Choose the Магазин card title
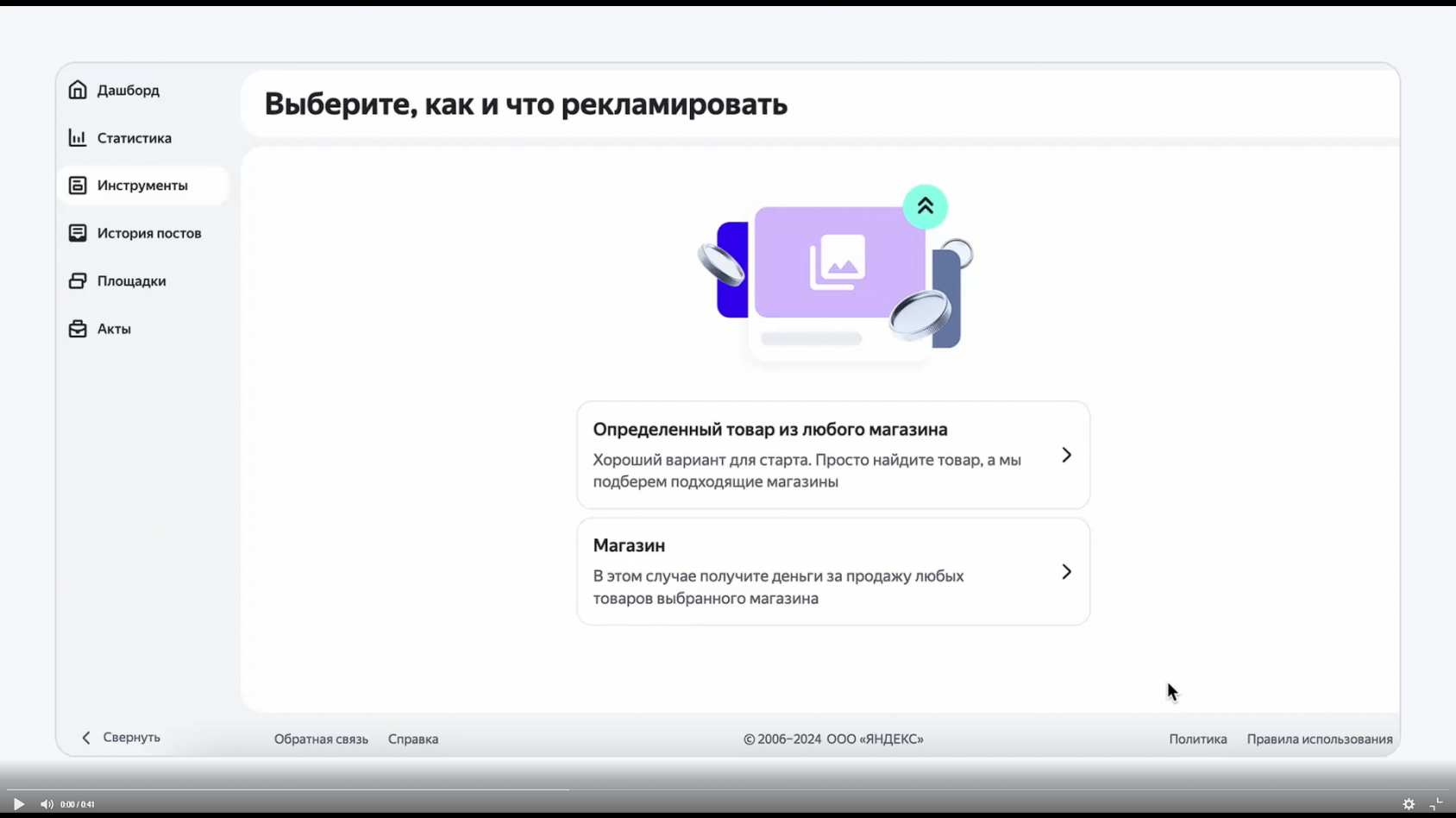The image size is (1456, 818). (x=629, y=545)
